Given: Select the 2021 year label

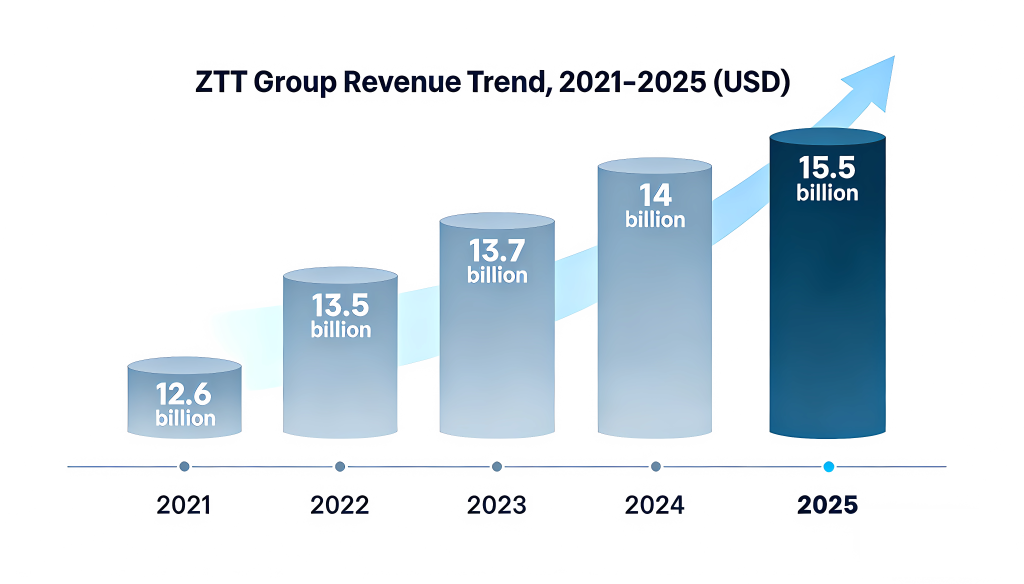Looking at the screenshot, I should pos(184,505).
